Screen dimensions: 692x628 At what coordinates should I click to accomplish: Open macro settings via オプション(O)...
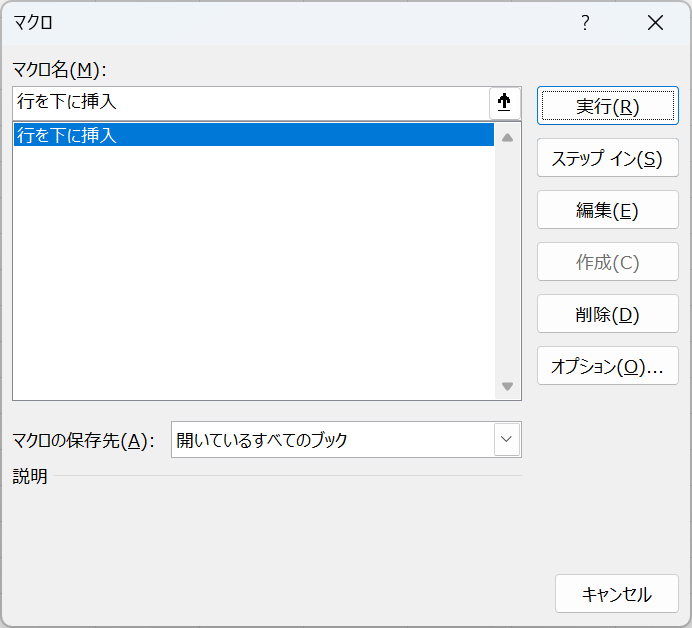pos(607,366)
